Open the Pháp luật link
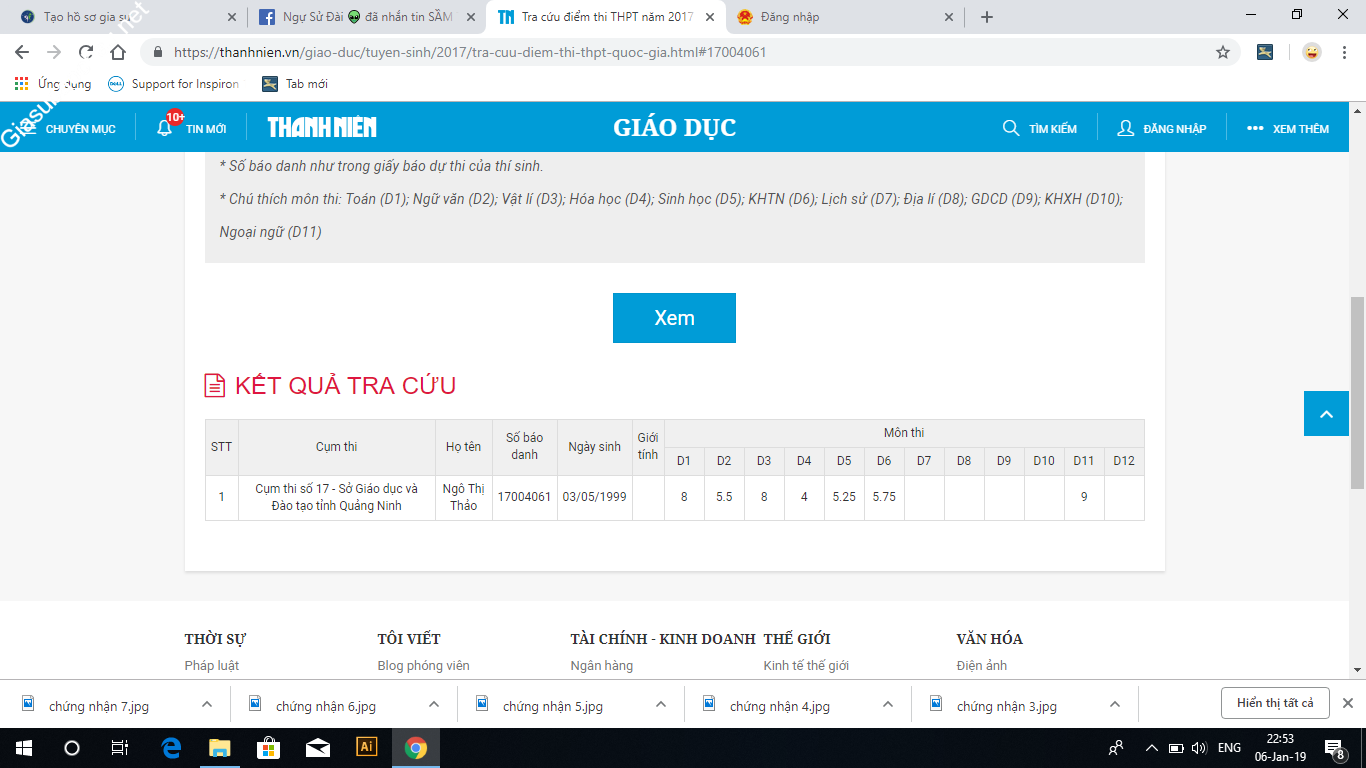1366x768 pixels. [212, 665]
